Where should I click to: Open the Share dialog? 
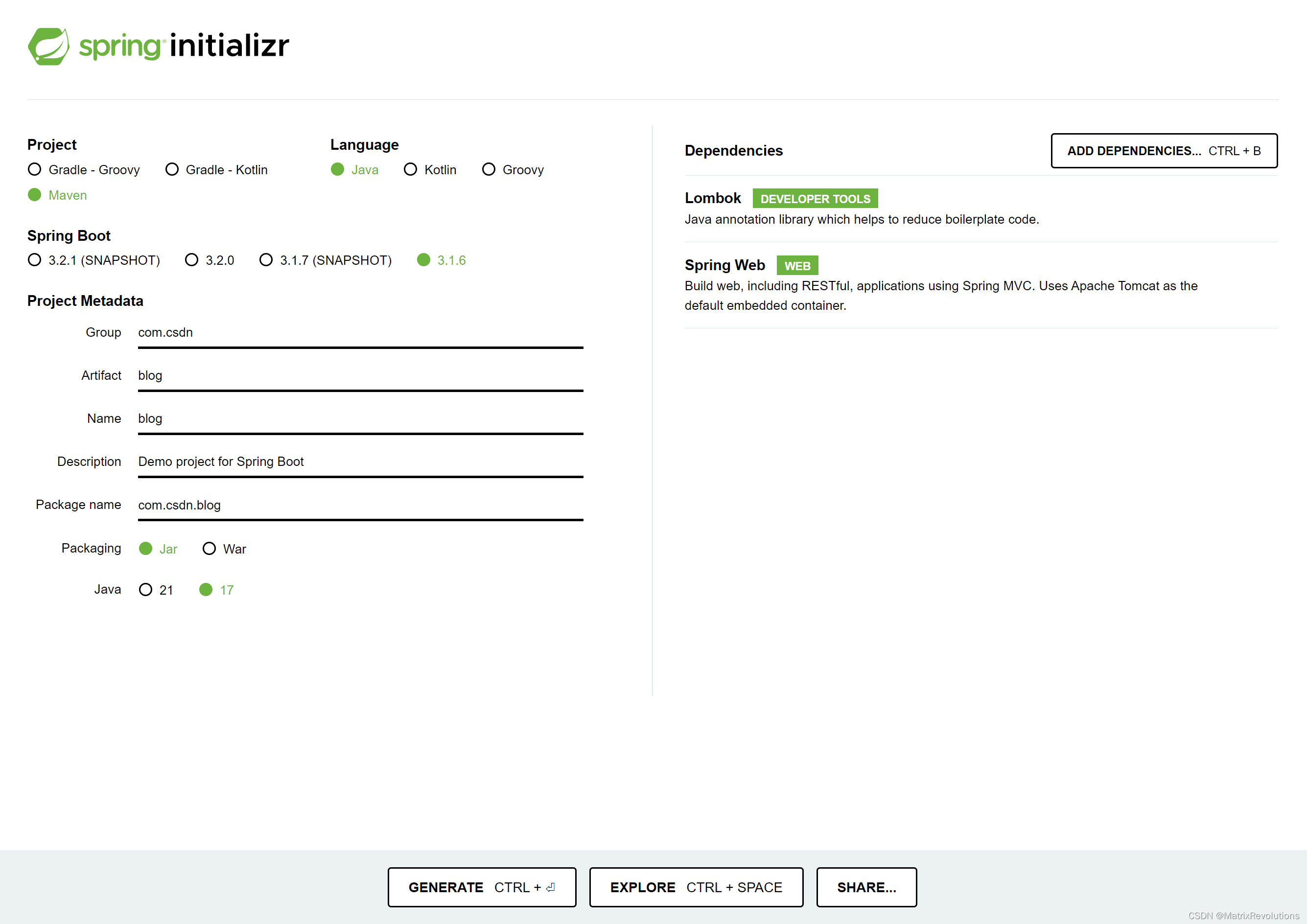tap(866, 887)
